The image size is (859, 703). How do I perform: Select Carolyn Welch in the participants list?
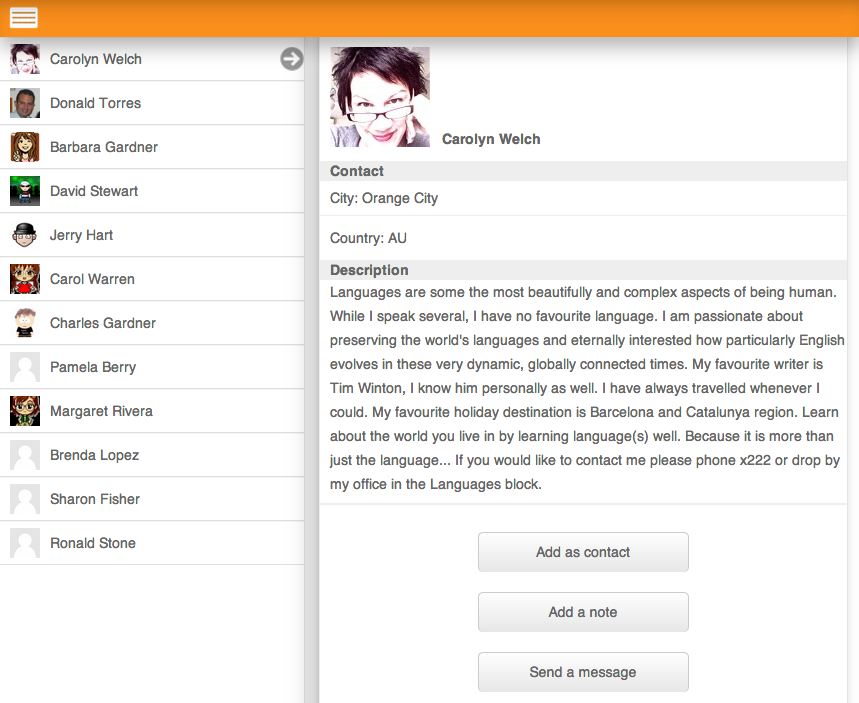(x=152, y=59)
